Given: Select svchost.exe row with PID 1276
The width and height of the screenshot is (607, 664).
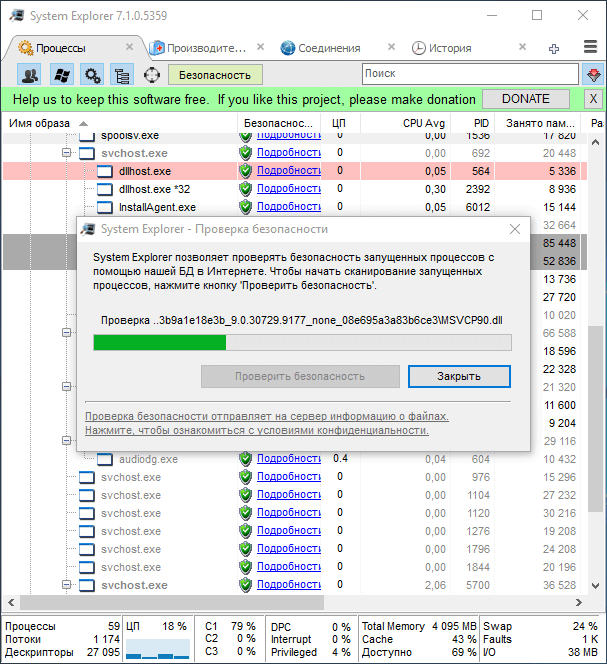Looking at the screenshot, I should 295,531.
